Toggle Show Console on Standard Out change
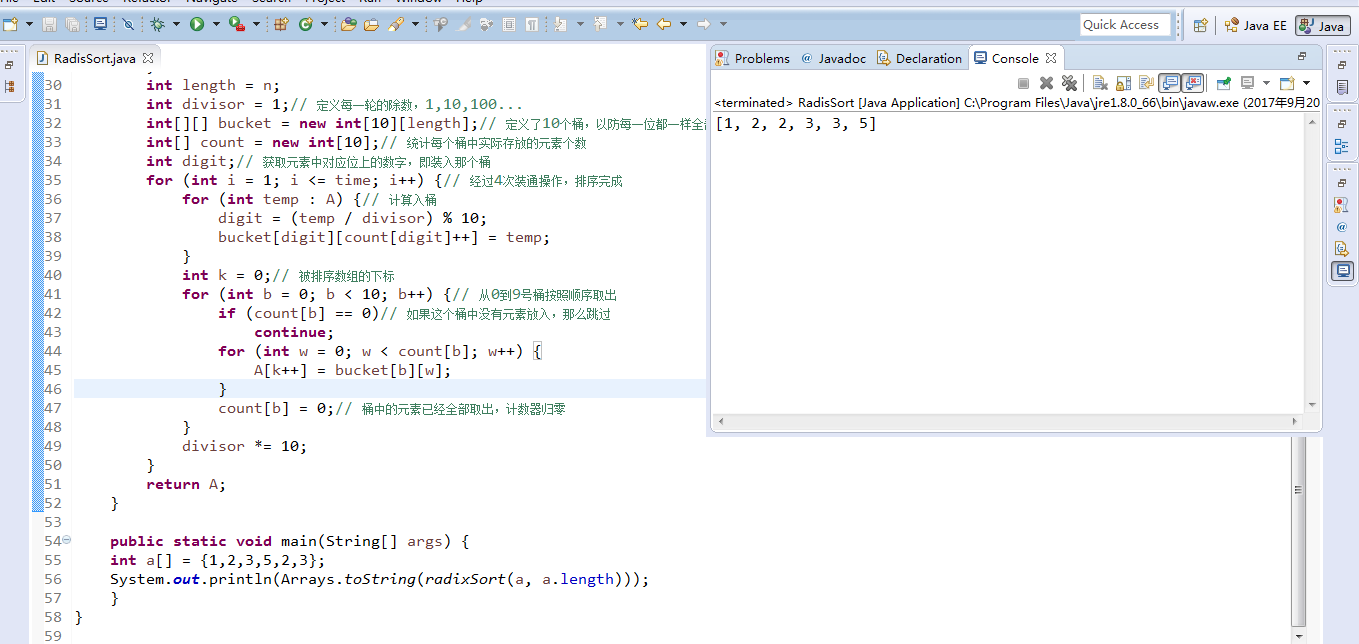 1169,83
